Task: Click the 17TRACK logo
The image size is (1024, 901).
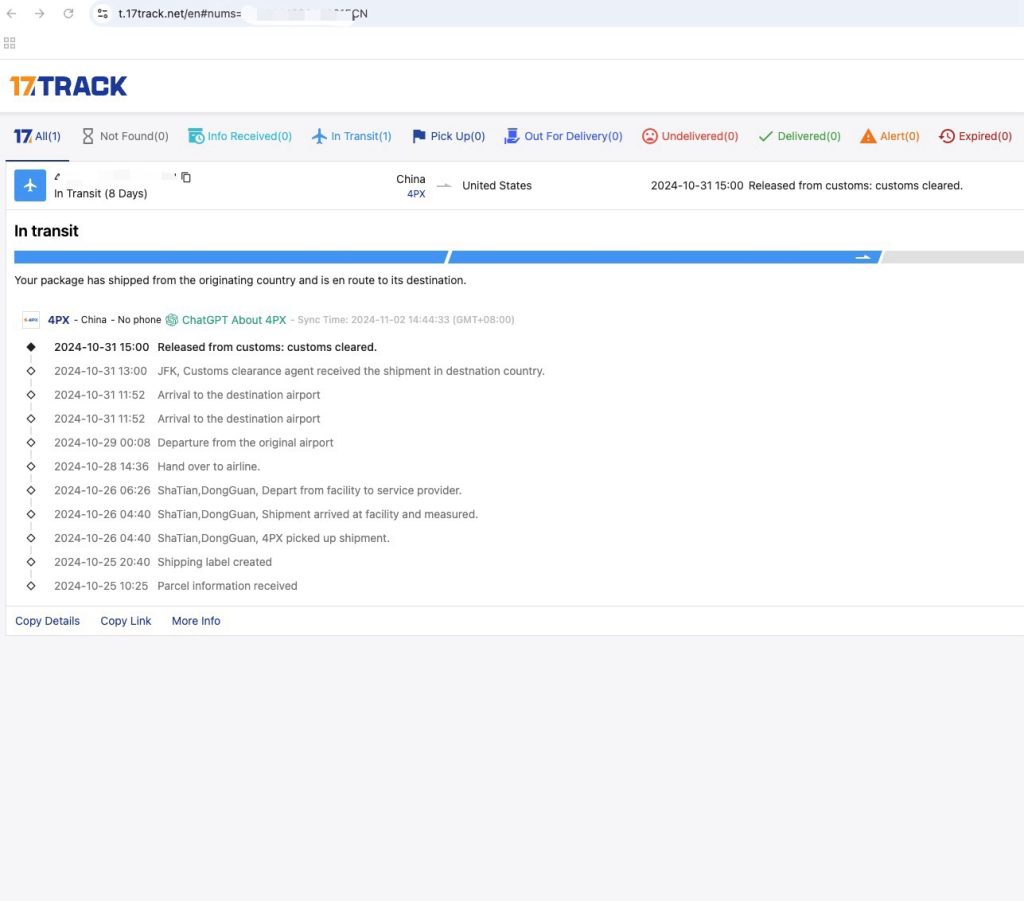Action: [x=69, y=86]
